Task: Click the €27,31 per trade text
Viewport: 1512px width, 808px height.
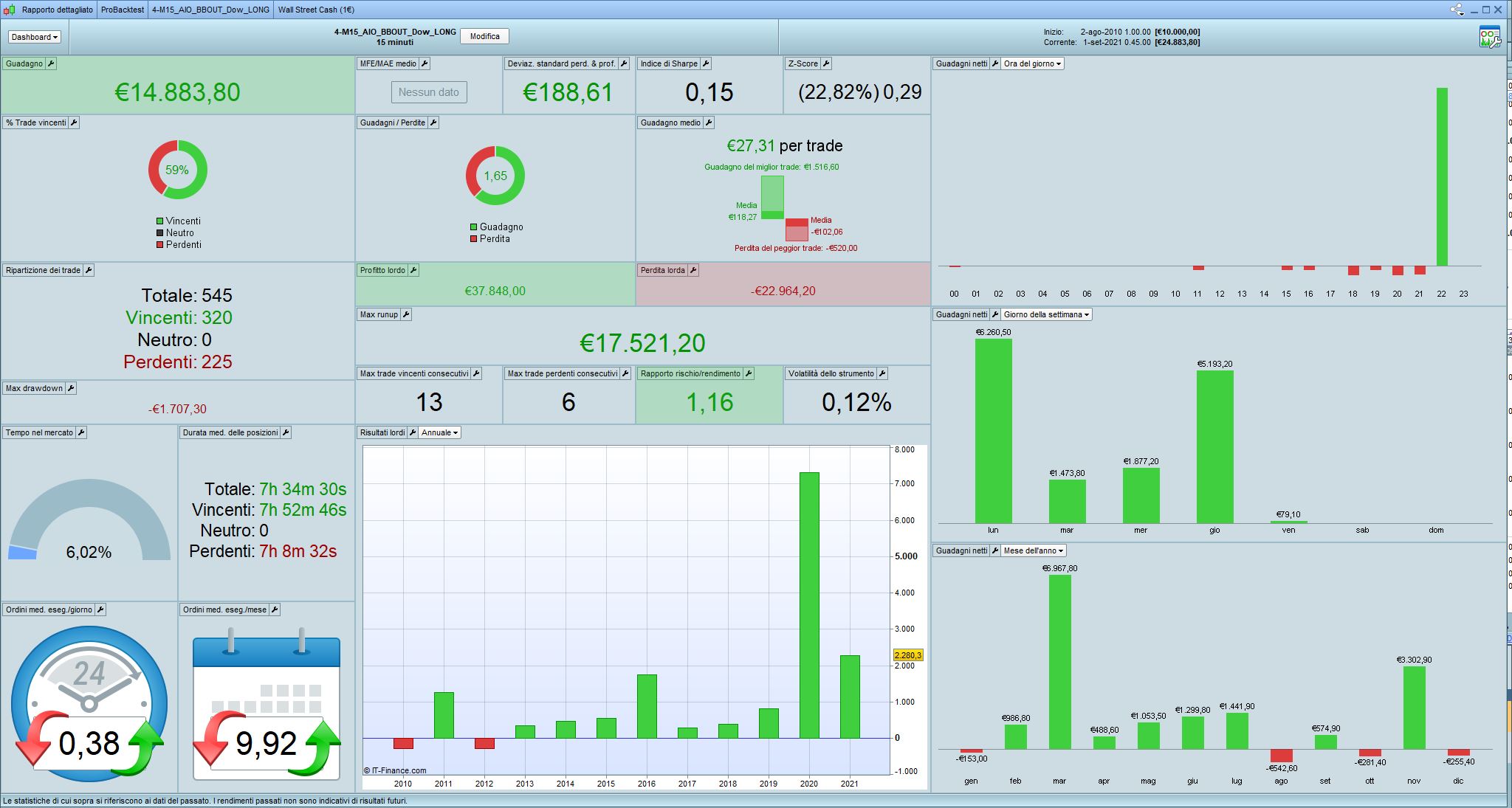Action: tap(784, 146)
